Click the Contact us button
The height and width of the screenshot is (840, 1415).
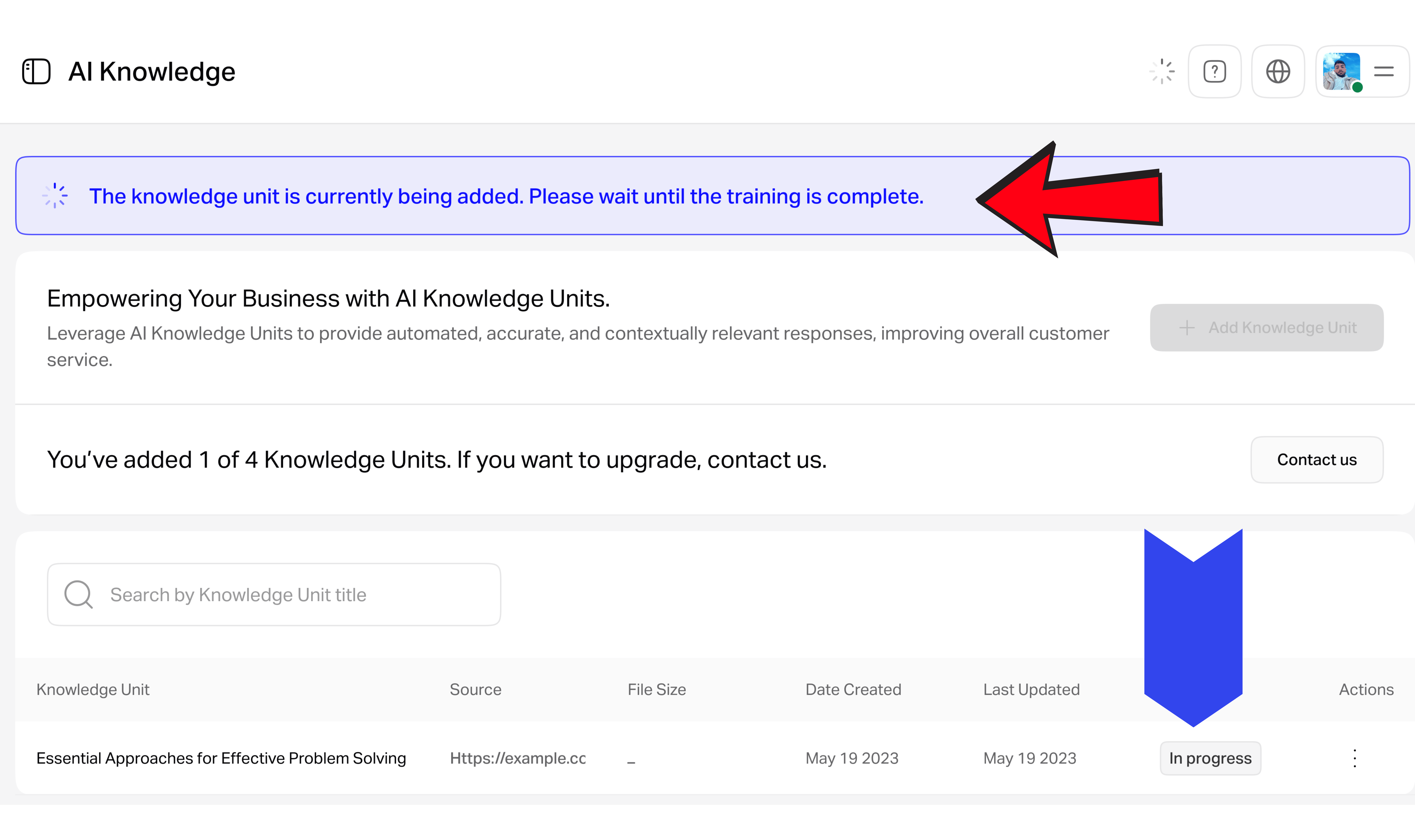[x=1317, y=460]
